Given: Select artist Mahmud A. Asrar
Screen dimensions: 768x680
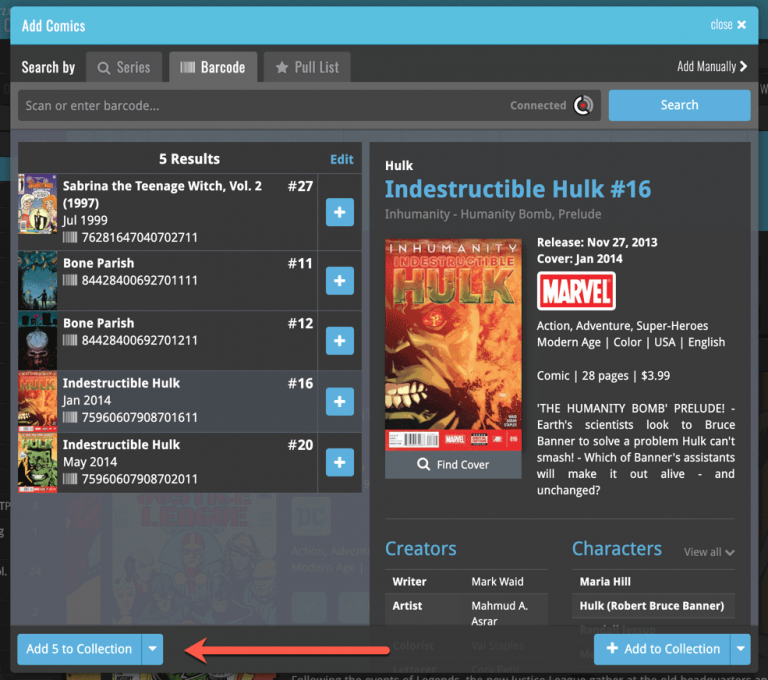Looking at the screenshot, I should click(x=500, y=613).
